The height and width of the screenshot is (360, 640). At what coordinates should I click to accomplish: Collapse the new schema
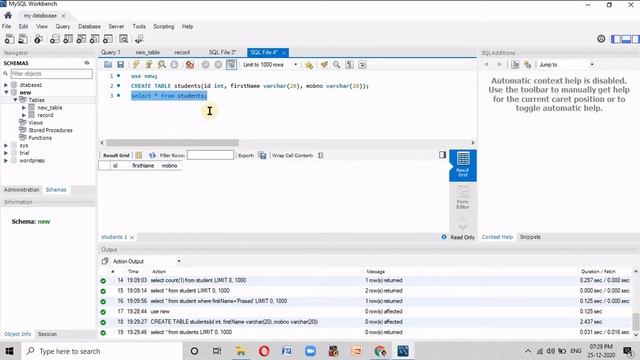[6, 92]
